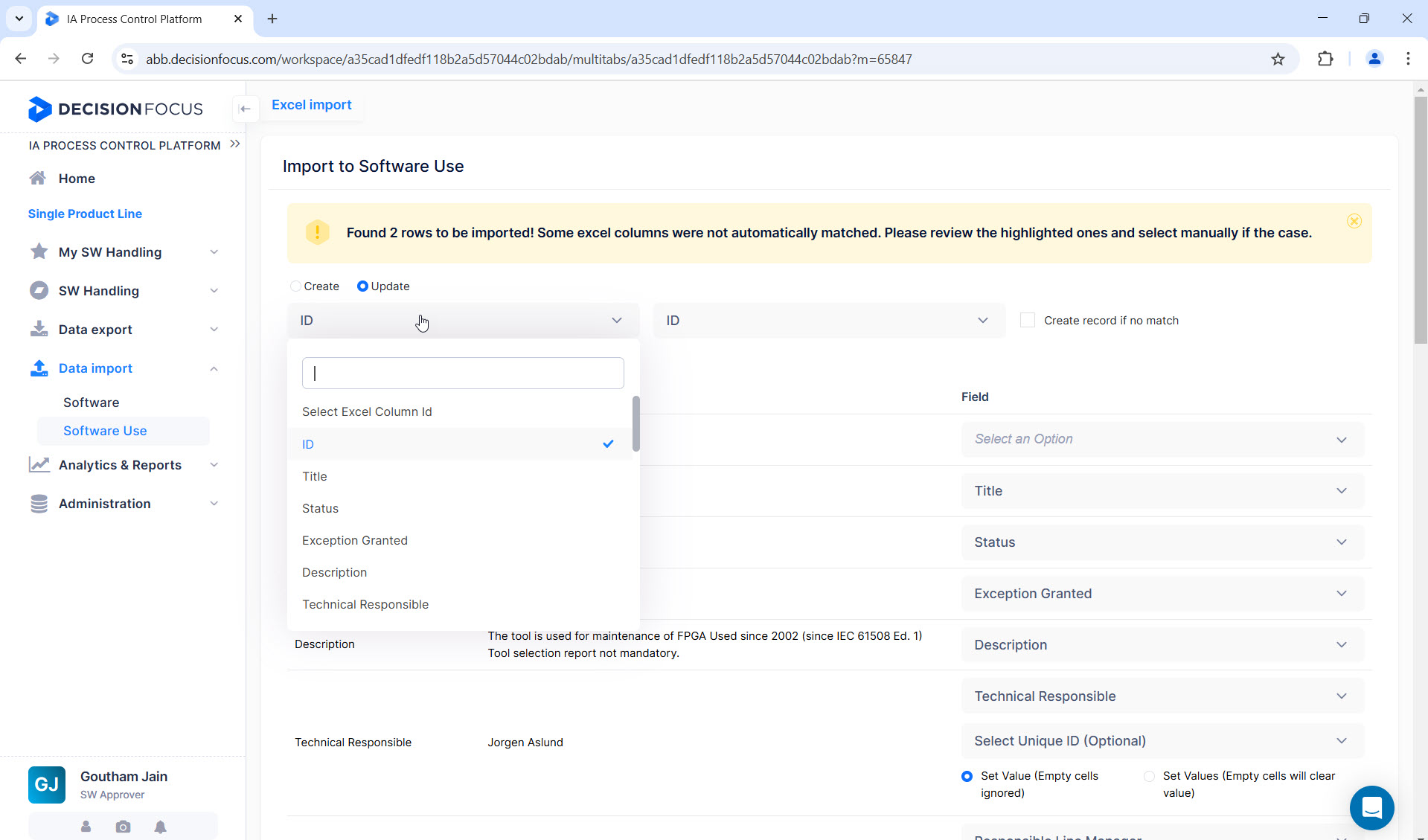The image size is (1428, 840).
Task: Click the Data export download icon
Action: 39,329
